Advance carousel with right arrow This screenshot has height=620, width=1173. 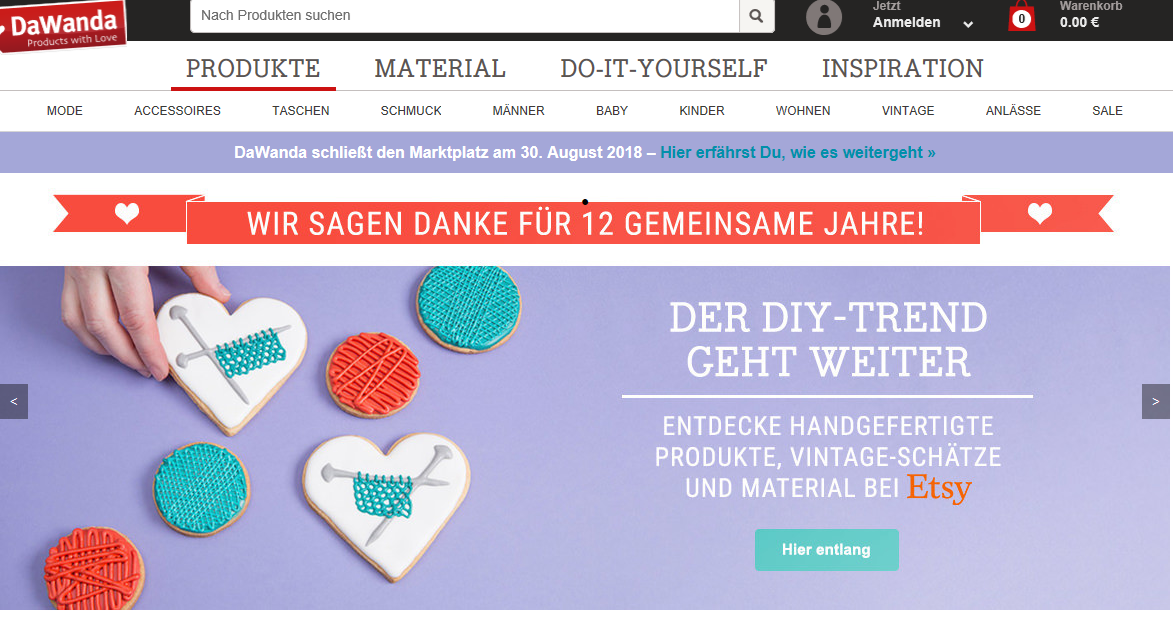1156,402
